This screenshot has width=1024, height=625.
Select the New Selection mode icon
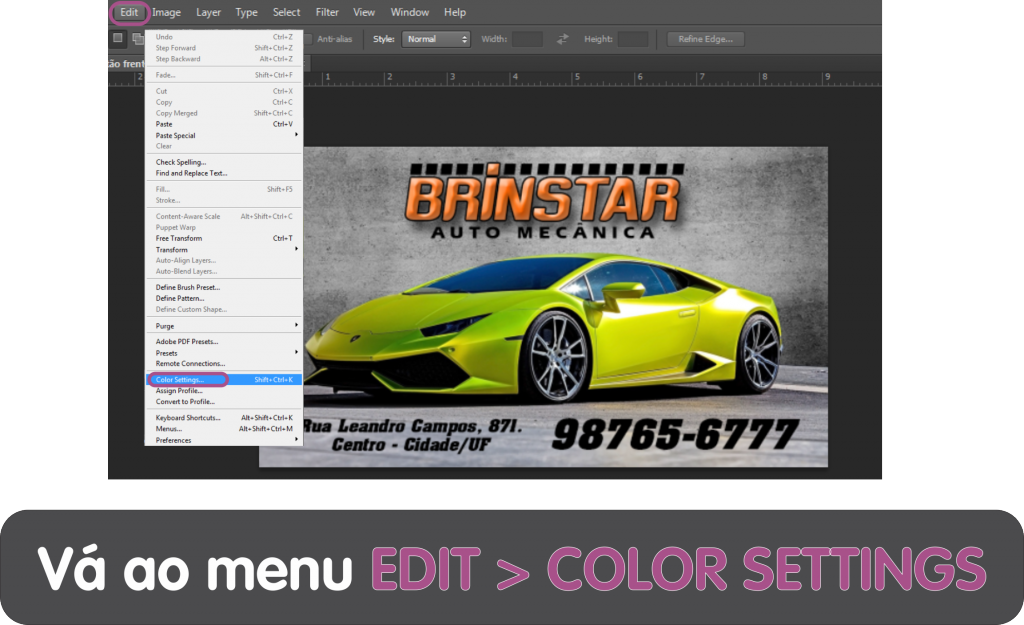click(x=118, y=38)
